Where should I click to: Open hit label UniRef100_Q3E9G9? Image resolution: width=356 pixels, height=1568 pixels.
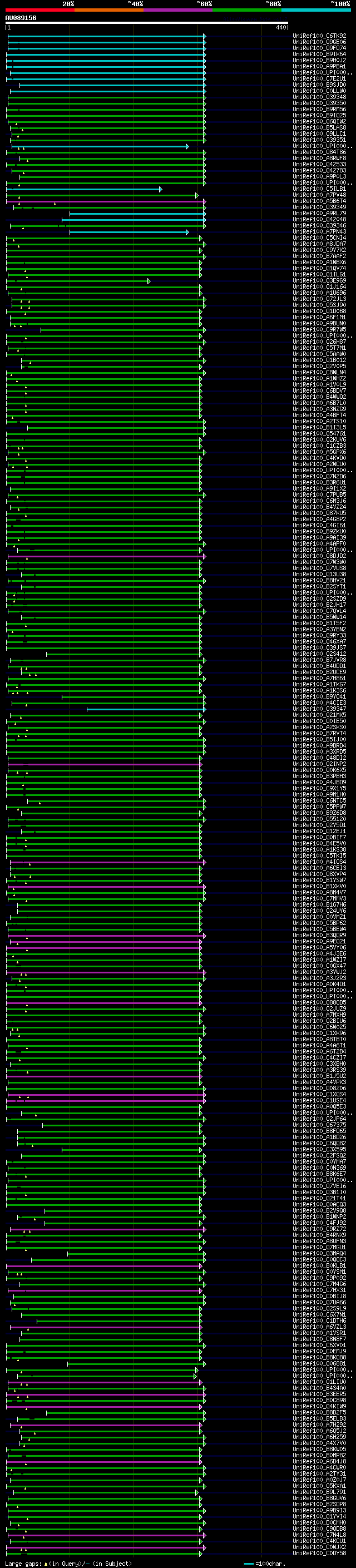[x=319, y=281]
